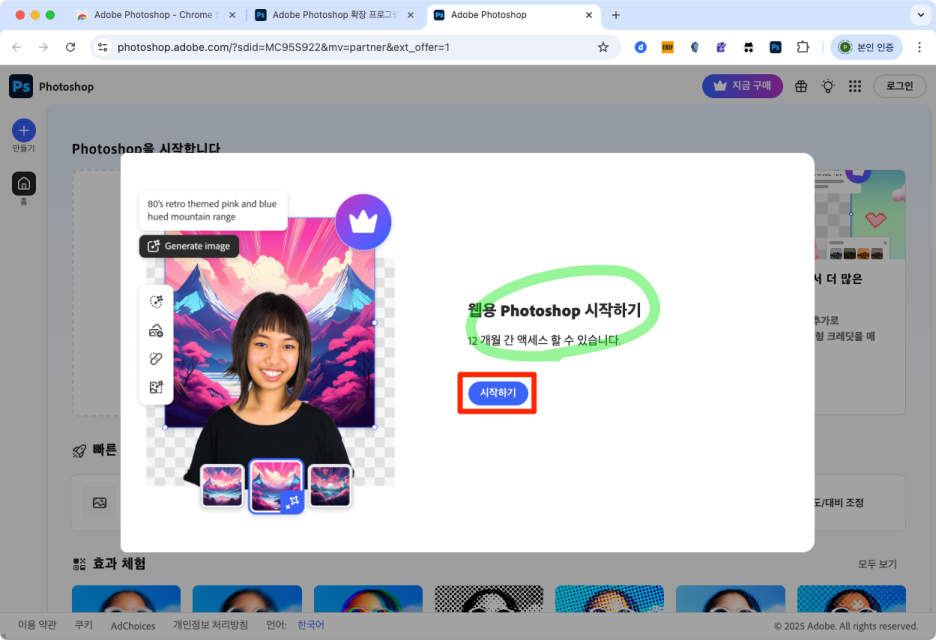
Task: Click the 효과 체험 section heading
Action: pyautogui.click(x=119, y=564)
